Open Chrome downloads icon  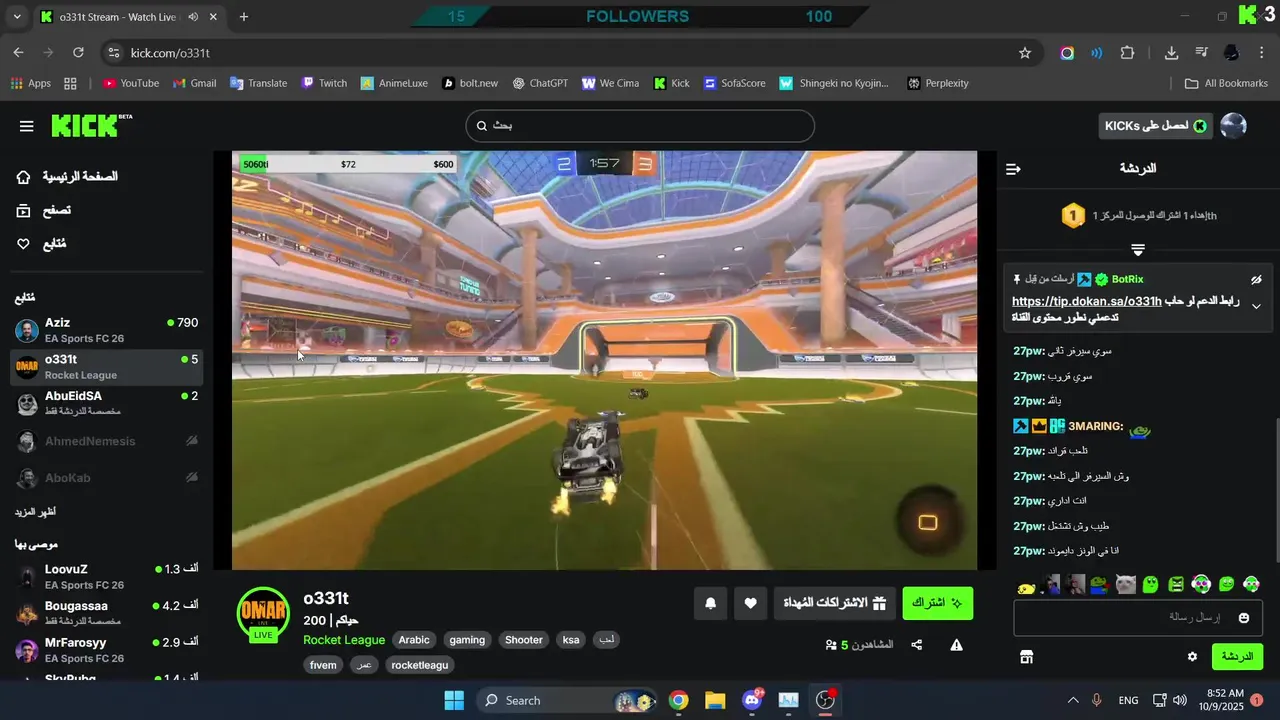pyautogui.click(x=1171, y=53)
